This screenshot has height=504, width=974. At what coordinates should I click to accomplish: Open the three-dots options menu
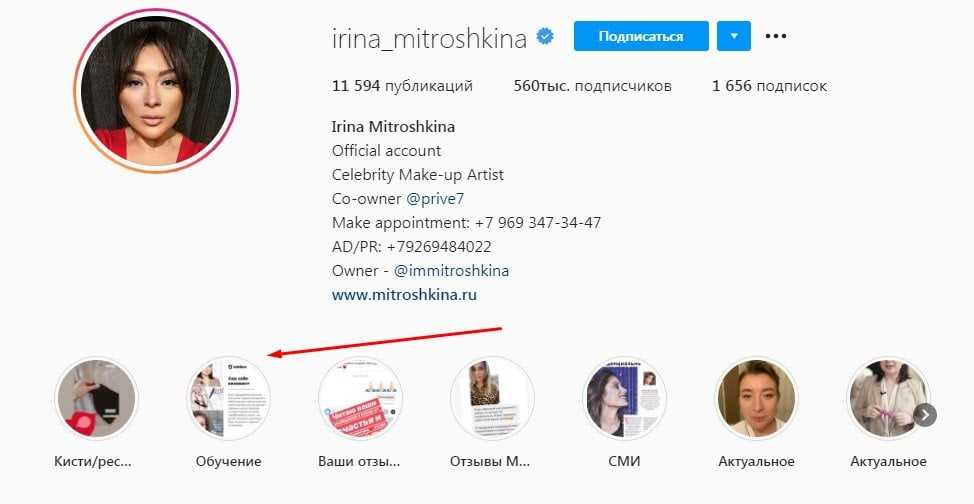pos(776,36)
